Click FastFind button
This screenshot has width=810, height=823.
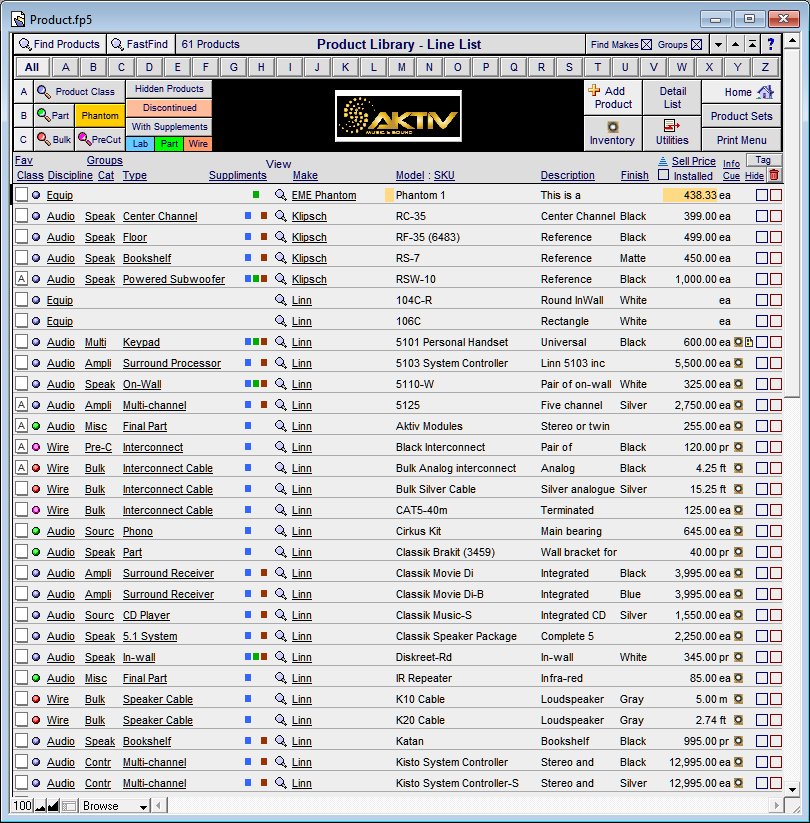(141, 45)
